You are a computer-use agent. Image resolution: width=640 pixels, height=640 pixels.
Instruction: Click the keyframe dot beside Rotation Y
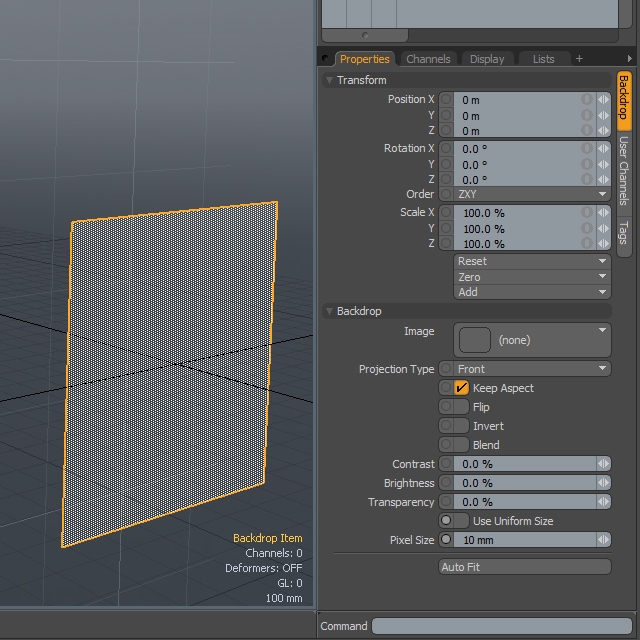click(x=446, y=164)
